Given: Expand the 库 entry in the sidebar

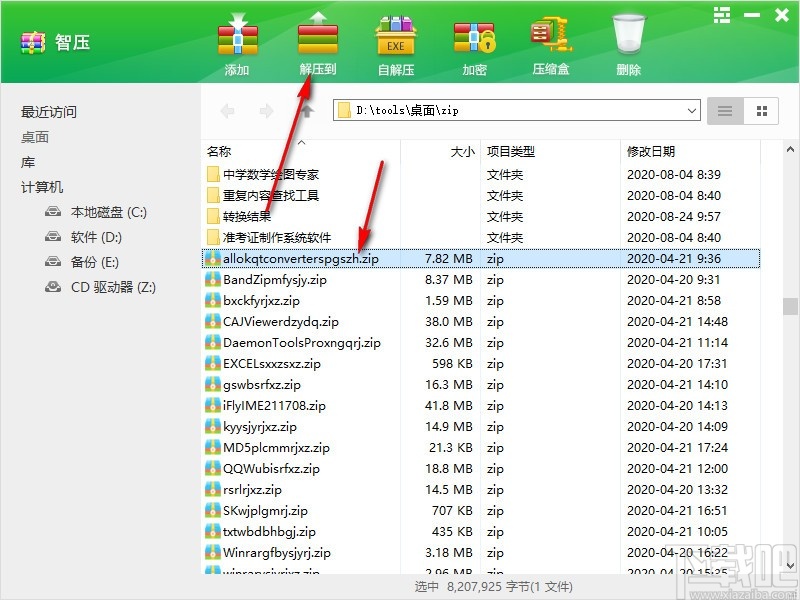Looking at the screenshot, I should pos(28,161).
